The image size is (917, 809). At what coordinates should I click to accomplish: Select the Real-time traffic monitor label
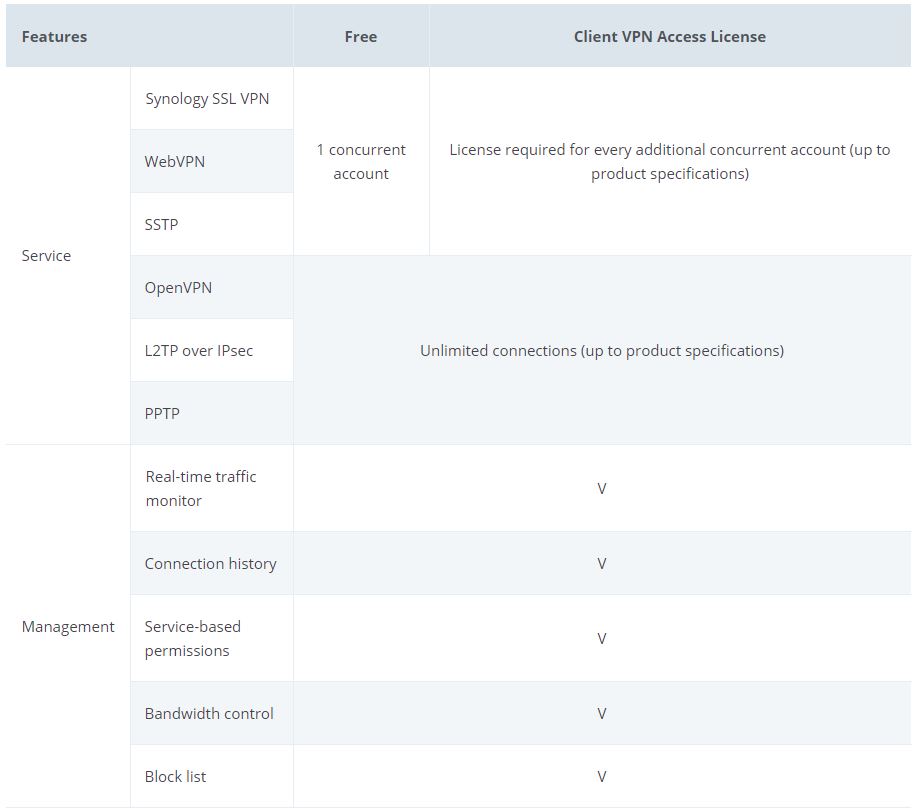[x=201, y=489]
